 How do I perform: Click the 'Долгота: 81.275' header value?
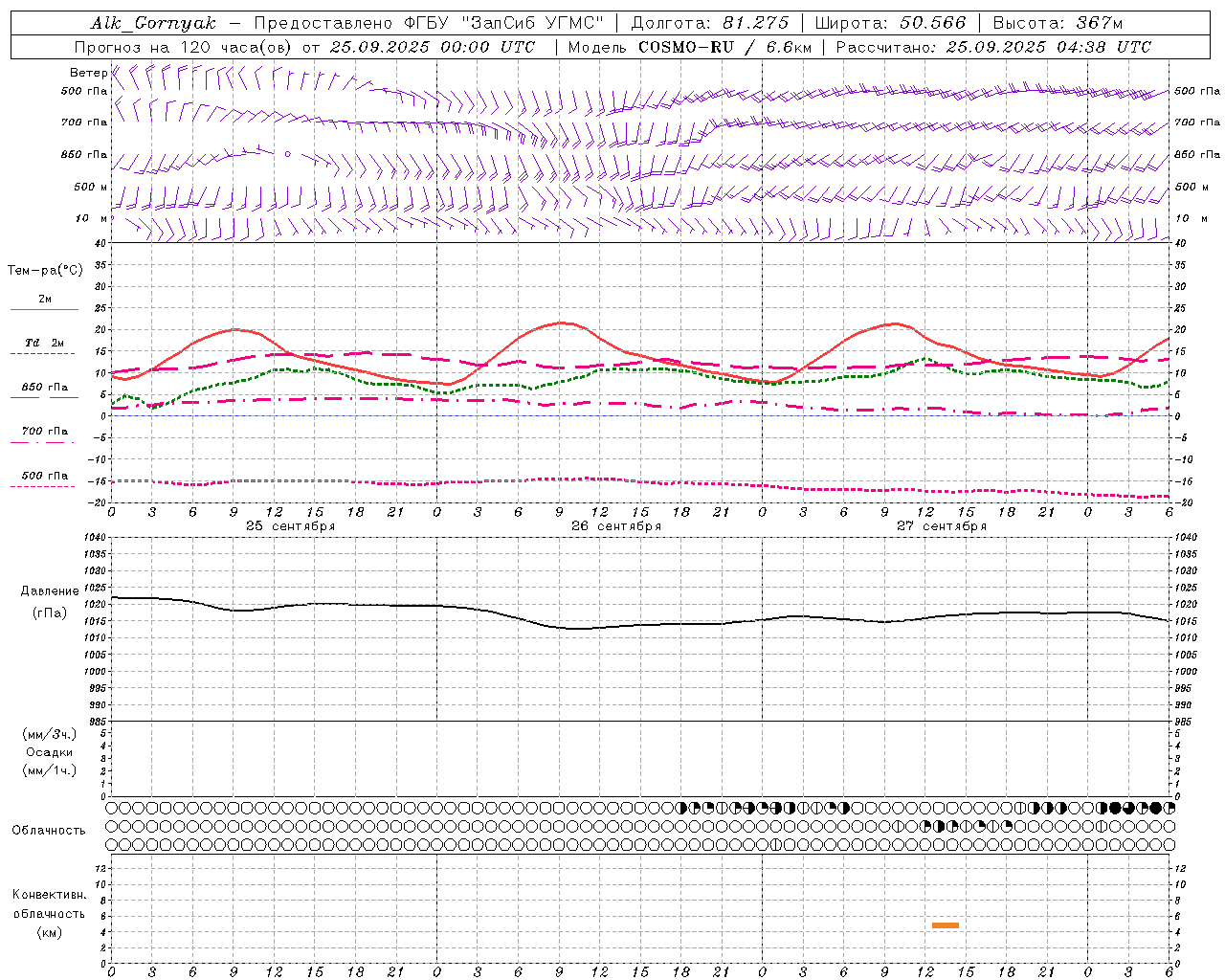(x=710, y=23)
